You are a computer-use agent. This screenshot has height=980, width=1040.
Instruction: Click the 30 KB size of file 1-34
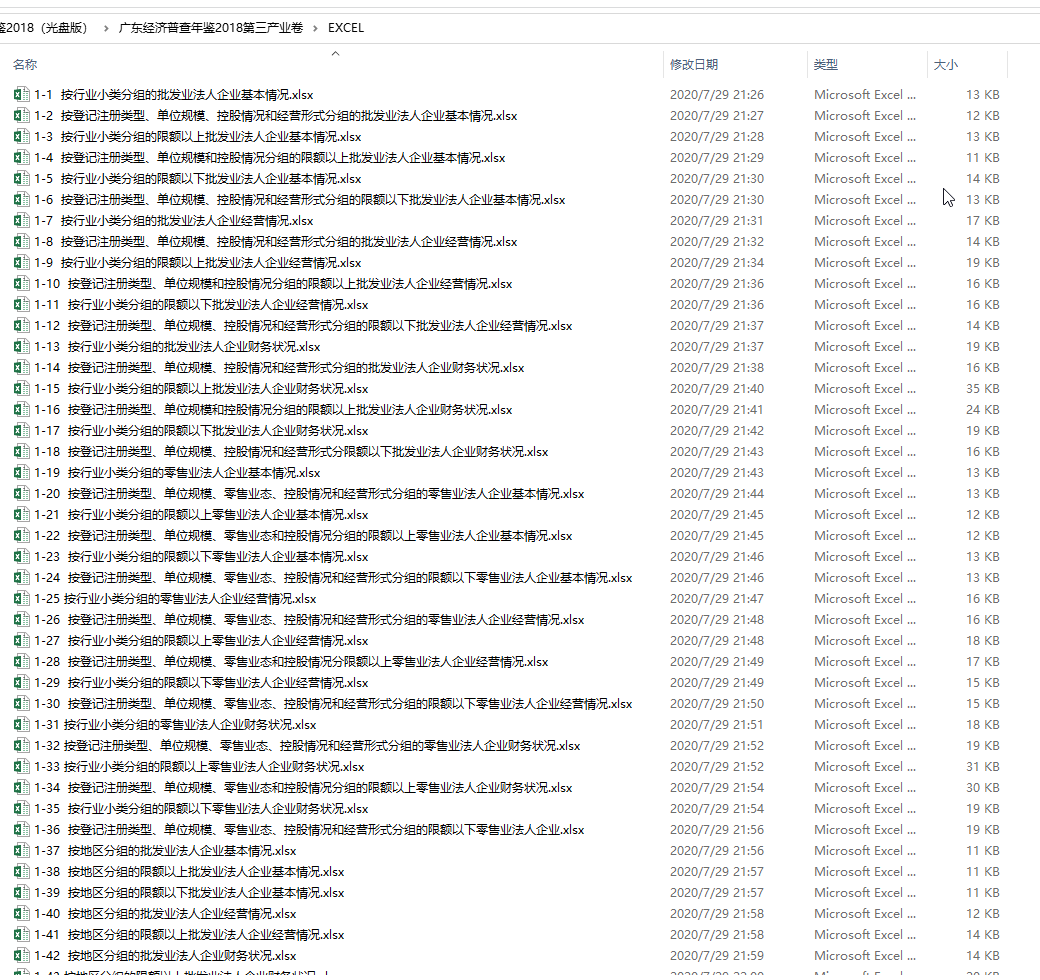(x=982, y=788)
